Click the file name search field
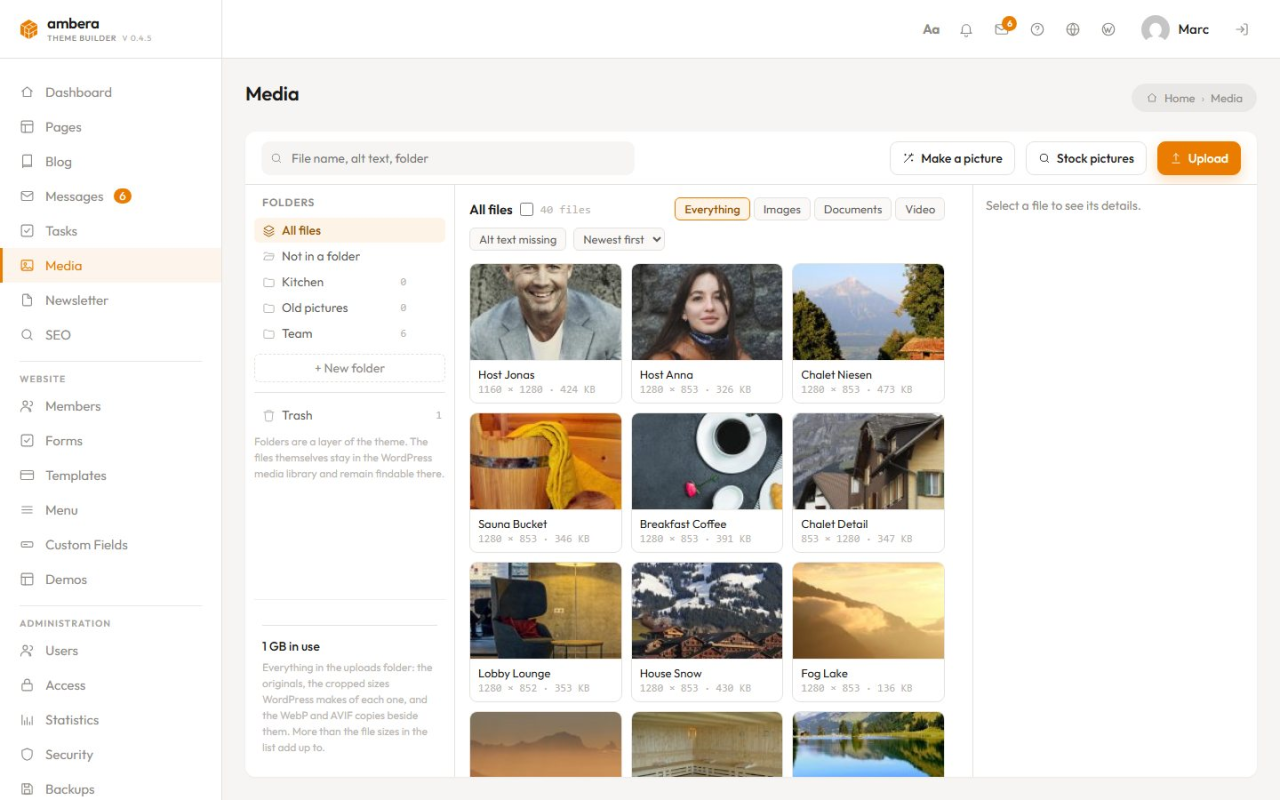 click(448, 158)
